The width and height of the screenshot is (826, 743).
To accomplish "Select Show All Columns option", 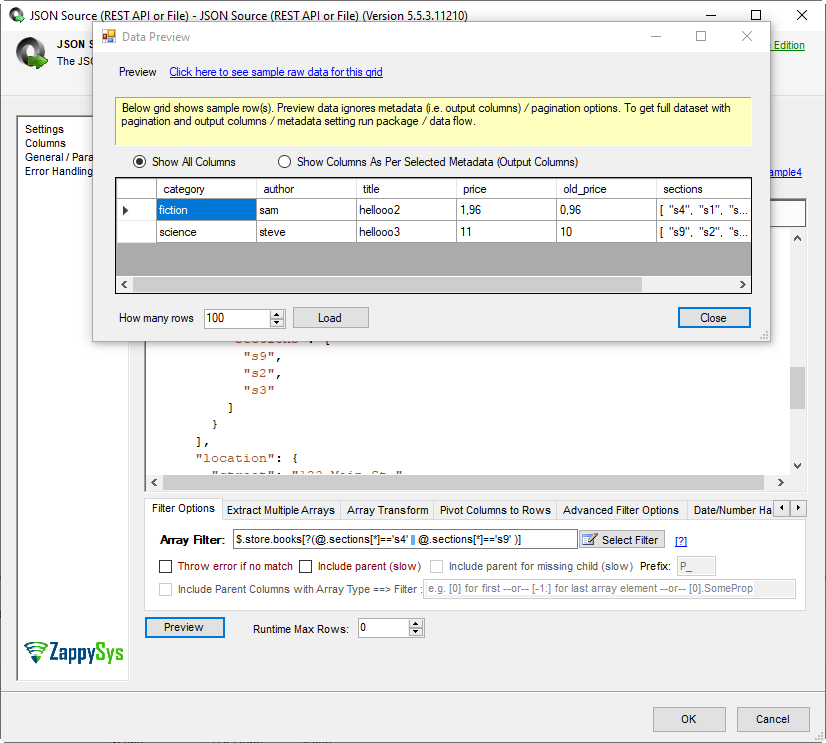I will tap(184, 162).
